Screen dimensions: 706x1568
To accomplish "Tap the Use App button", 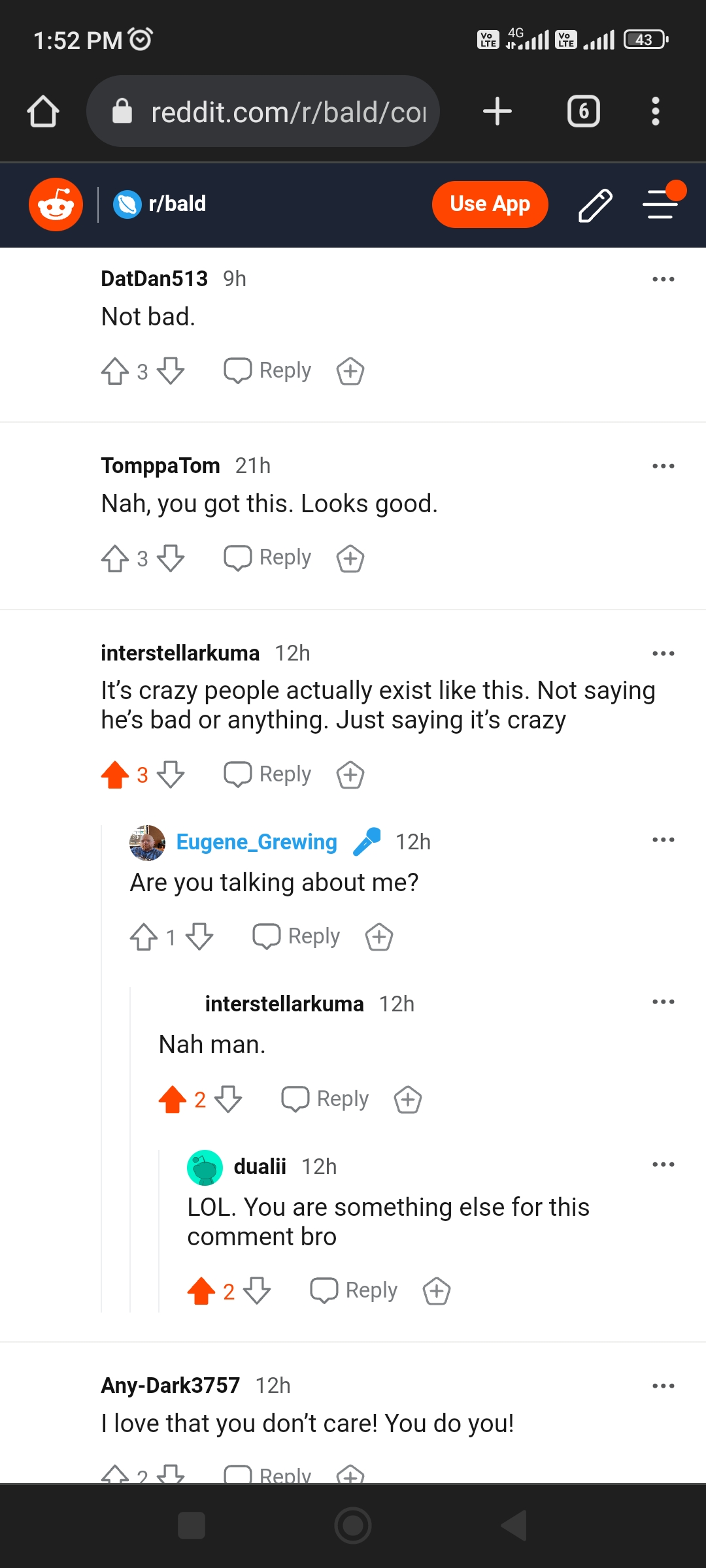I will [x=490, y=204].
